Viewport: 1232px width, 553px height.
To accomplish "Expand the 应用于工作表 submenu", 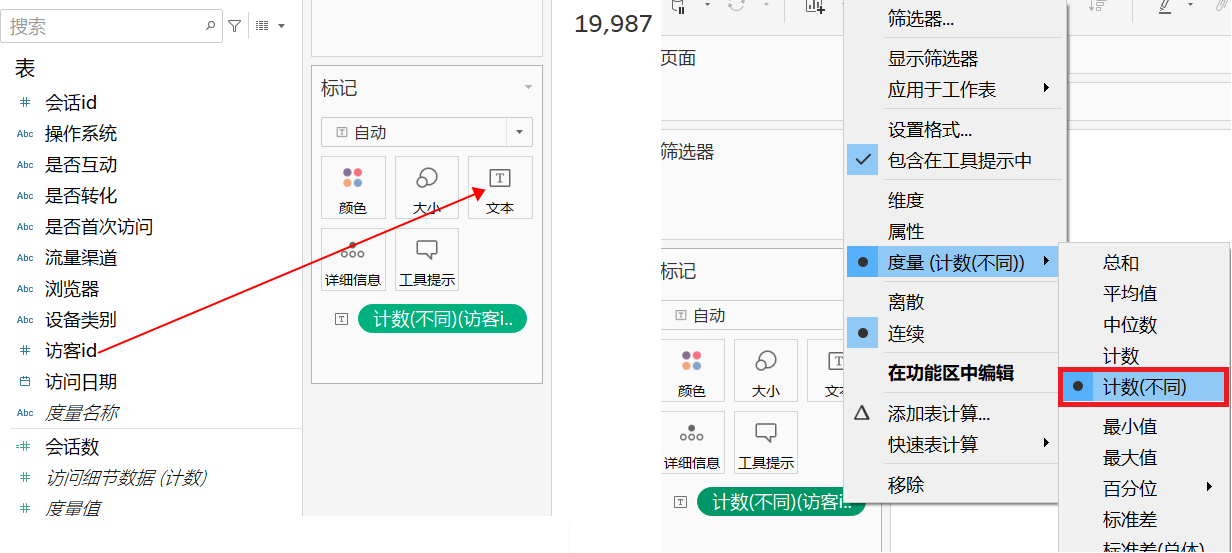I will [953, 90].
